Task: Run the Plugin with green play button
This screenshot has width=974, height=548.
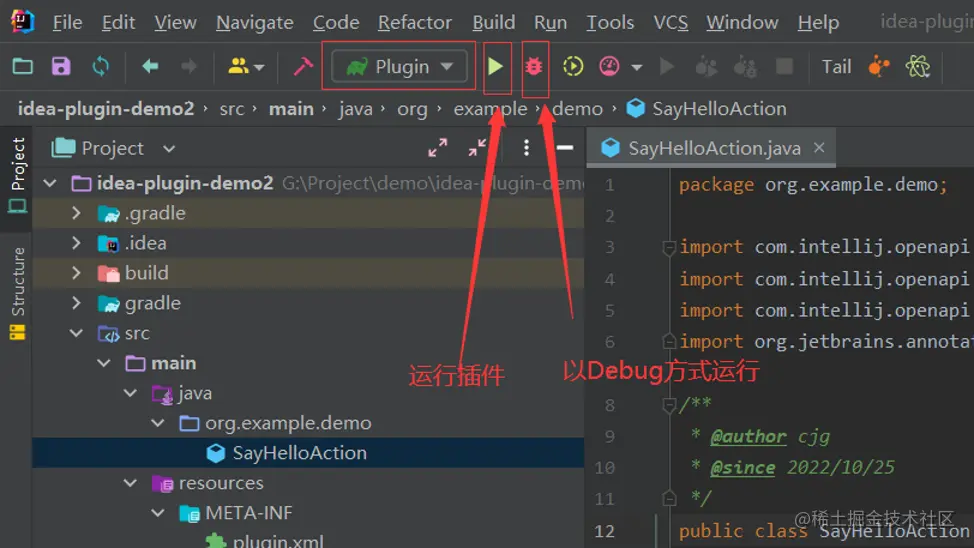Action: point(495,66)
